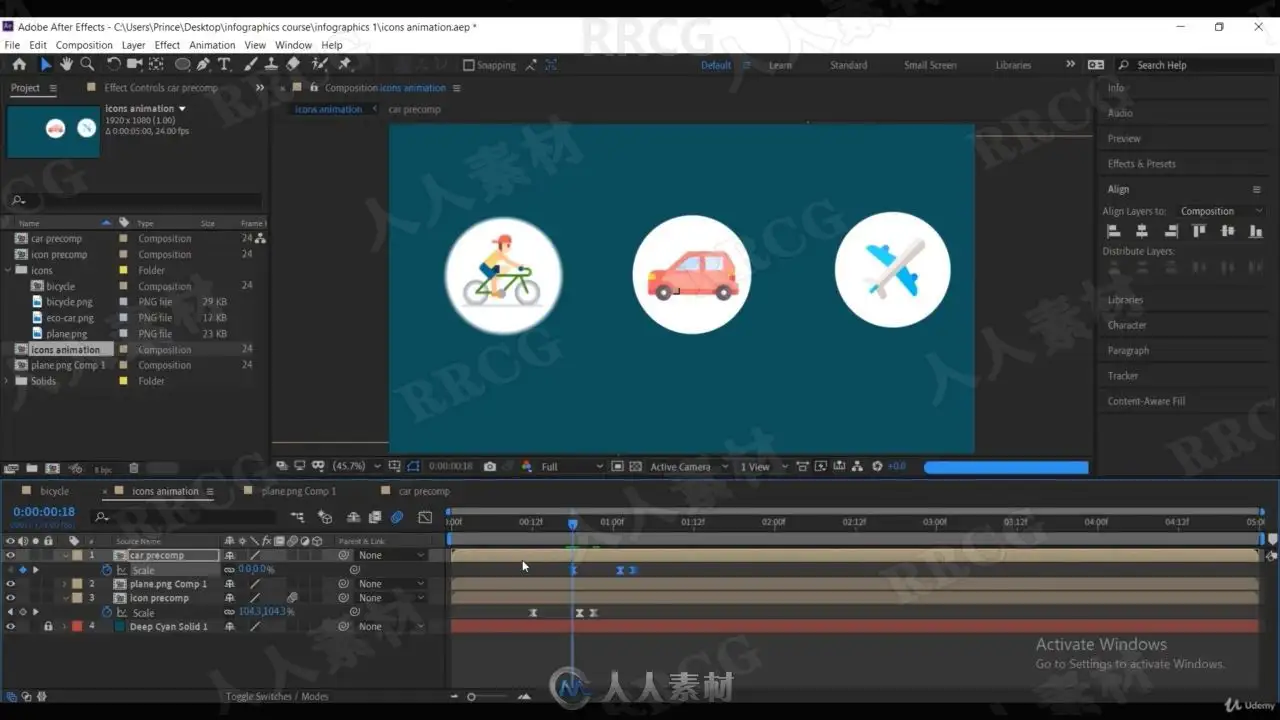Click the Show Channel color icon
The image size is (1280, 720).
527,466
